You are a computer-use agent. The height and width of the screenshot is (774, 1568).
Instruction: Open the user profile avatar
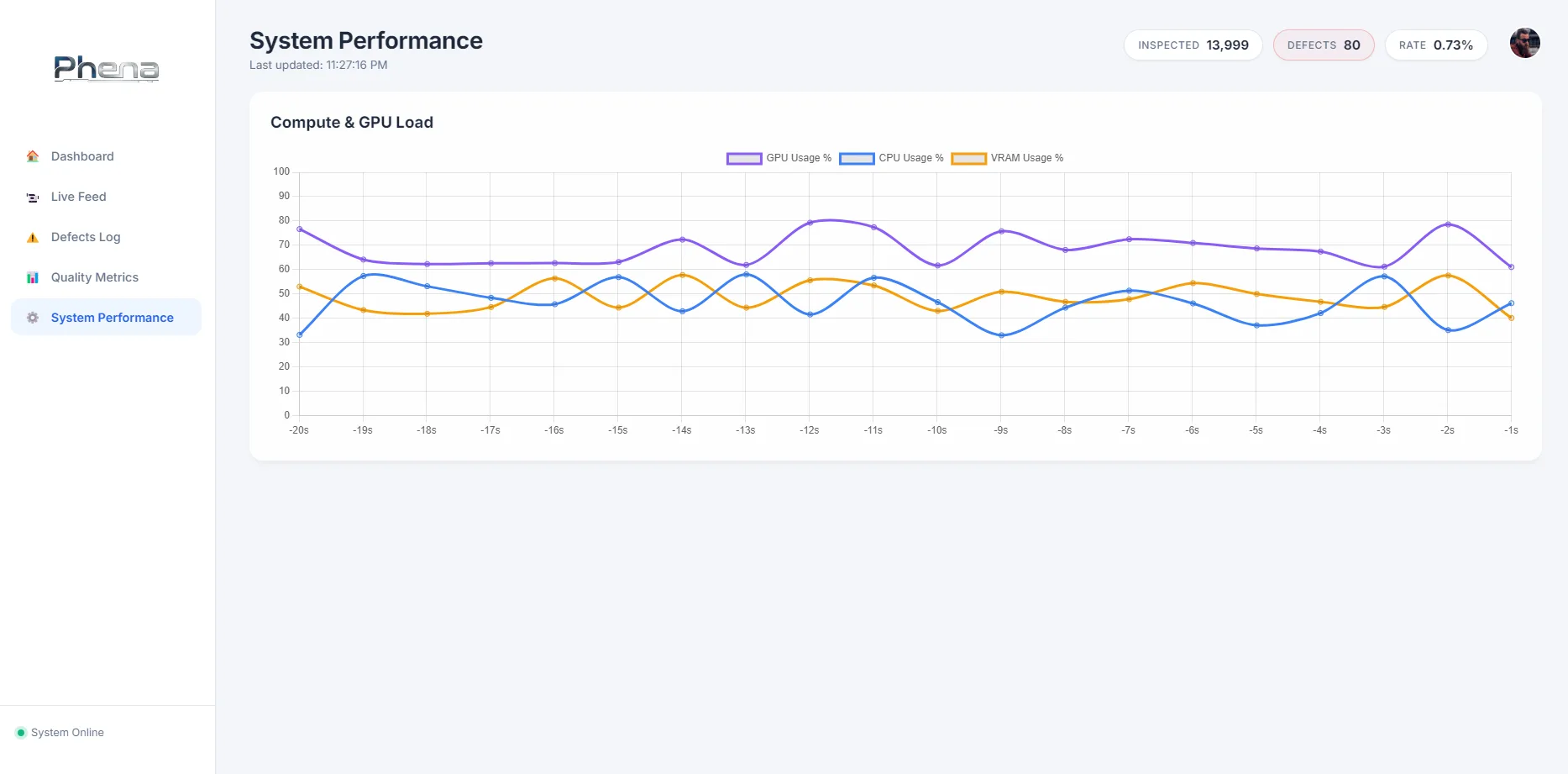coord(1524,43)
